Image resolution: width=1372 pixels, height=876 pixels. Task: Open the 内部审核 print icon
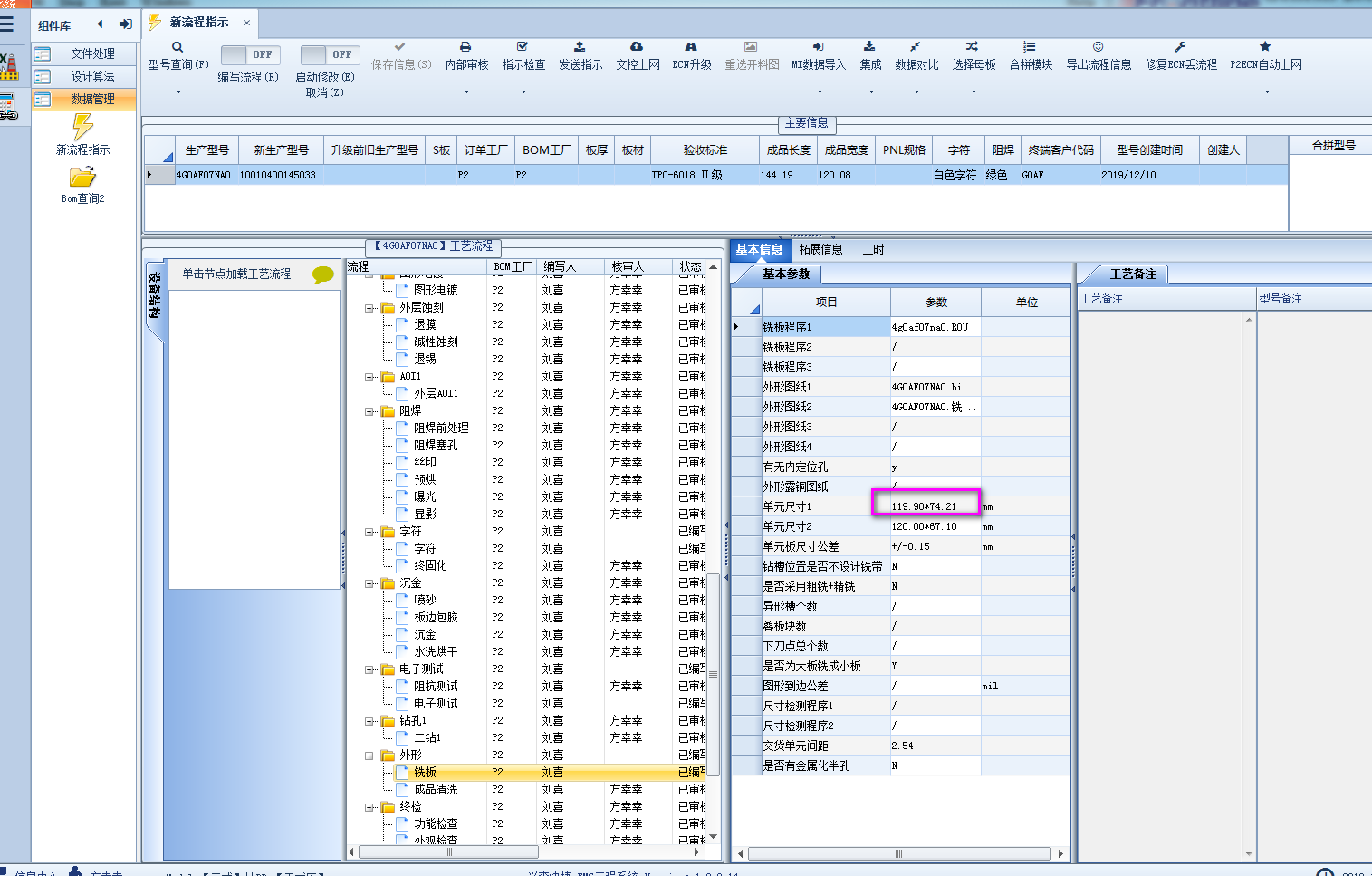click(465, 46)
